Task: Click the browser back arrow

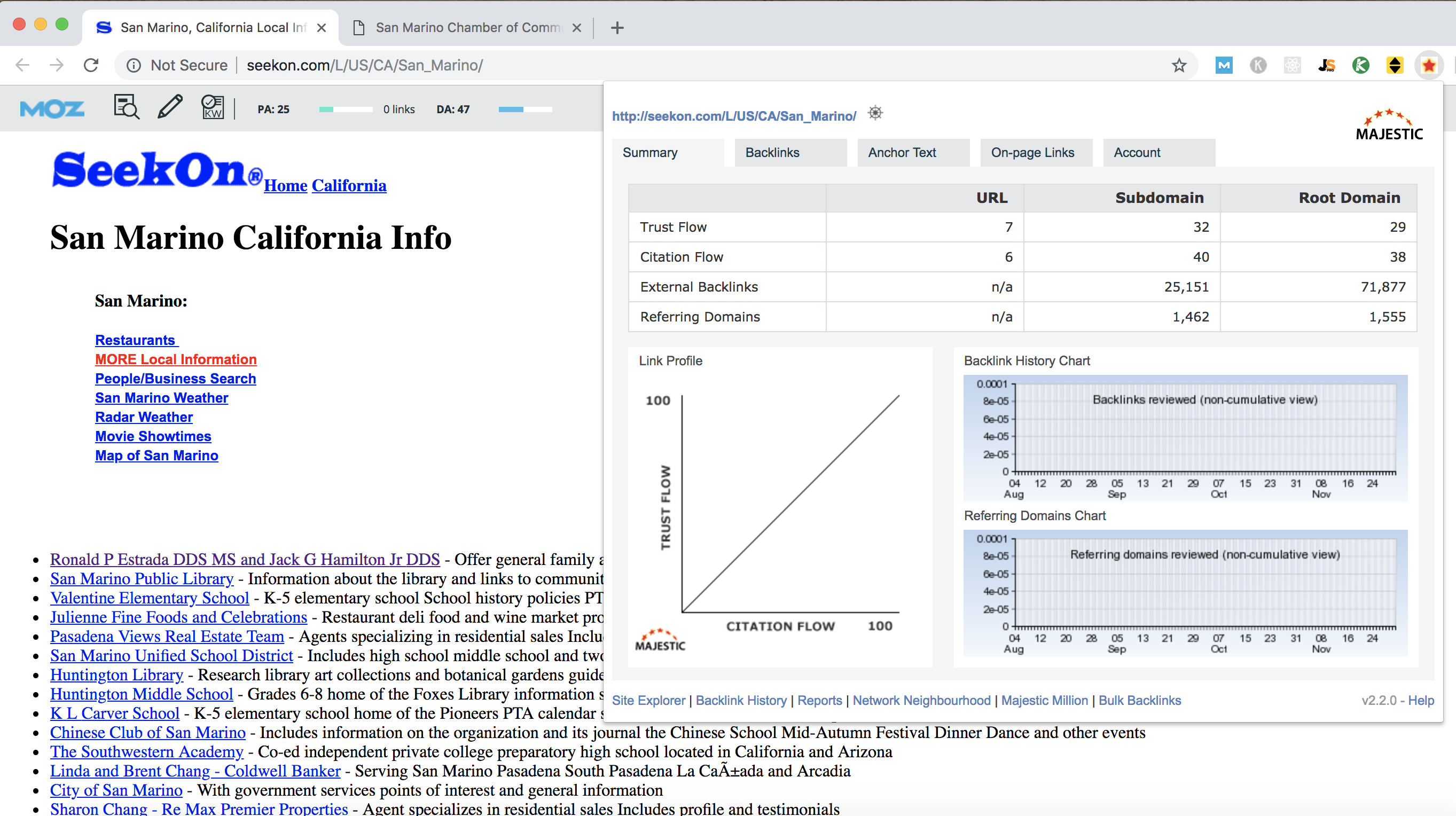Action: click(x=22, y=65)
